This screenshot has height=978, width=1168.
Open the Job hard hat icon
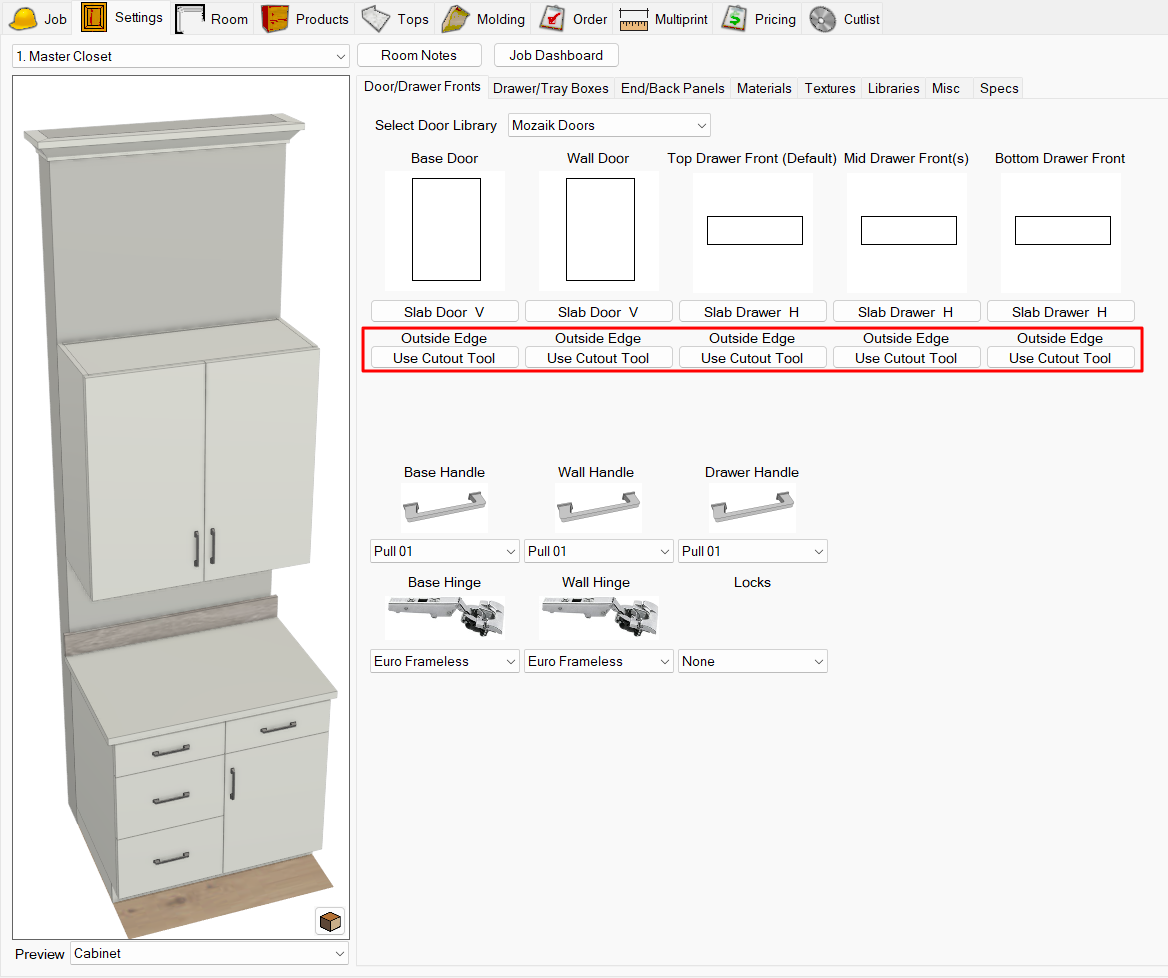click(x=23, y=19)
